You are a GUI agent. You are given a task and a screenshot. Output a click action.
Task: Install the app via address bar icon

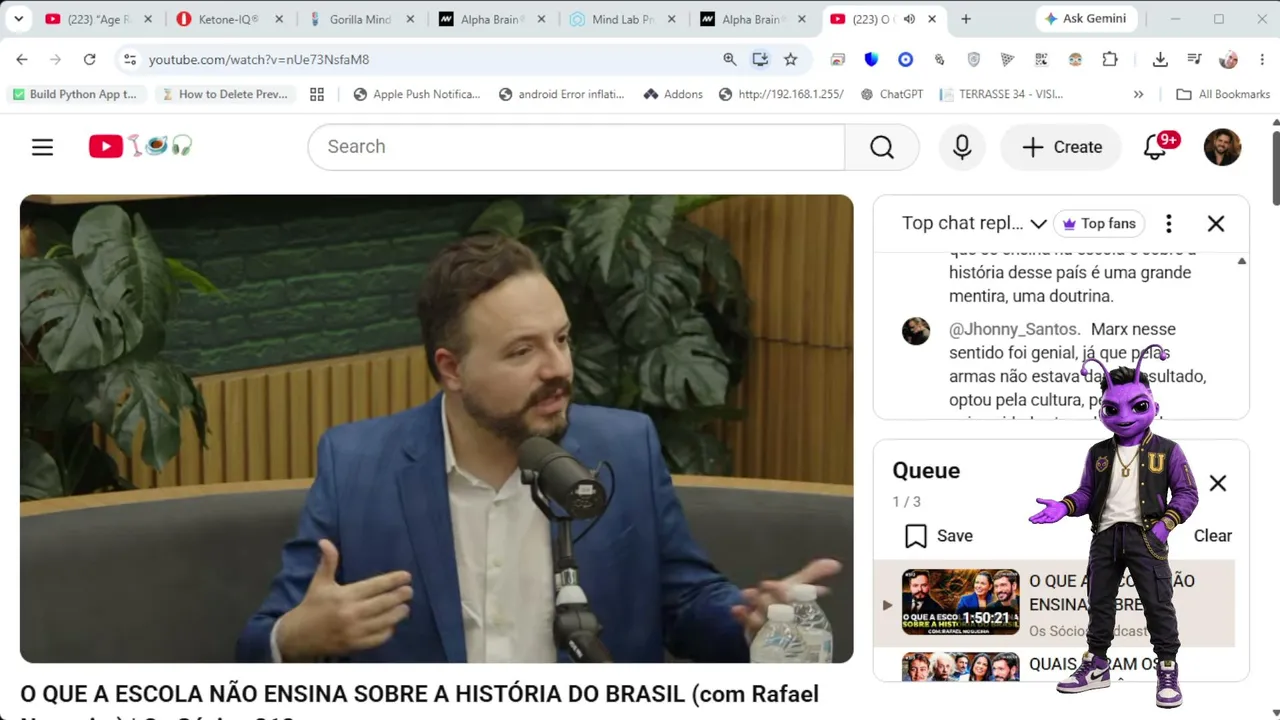coord(760,60)
